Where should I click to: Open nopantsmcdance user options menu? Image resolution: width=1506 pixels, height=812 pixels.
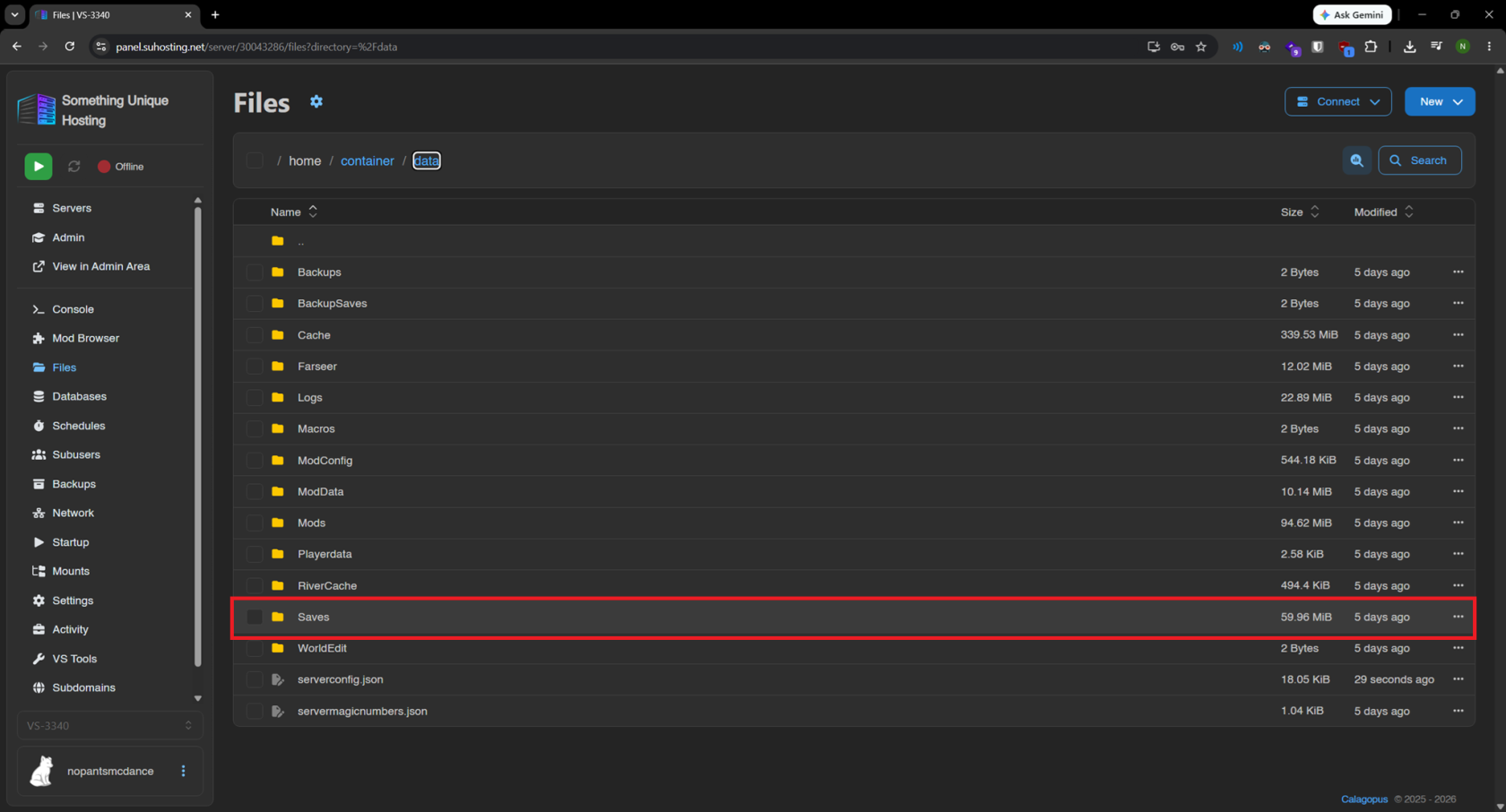[184, 771]
